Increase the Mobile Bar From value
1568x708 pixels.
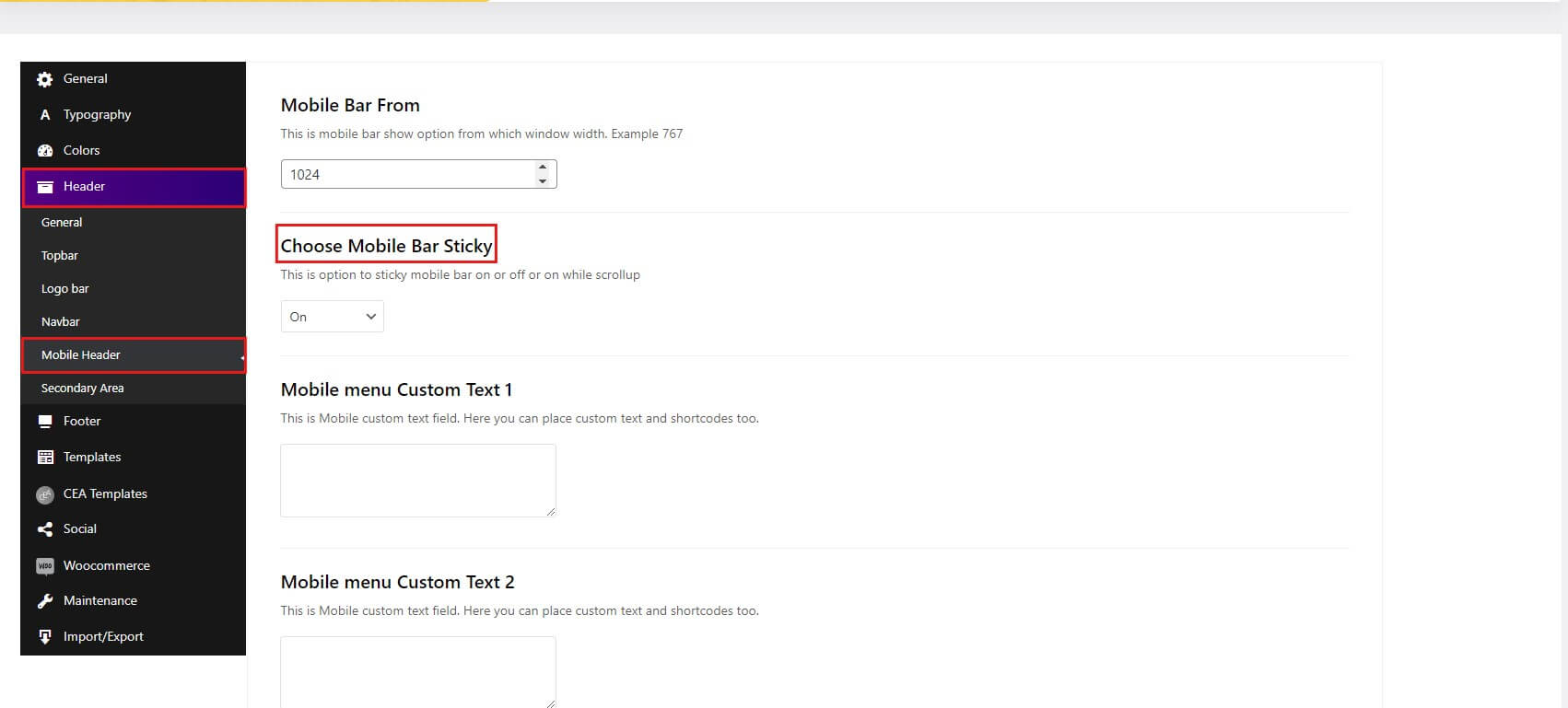[543, 168]
